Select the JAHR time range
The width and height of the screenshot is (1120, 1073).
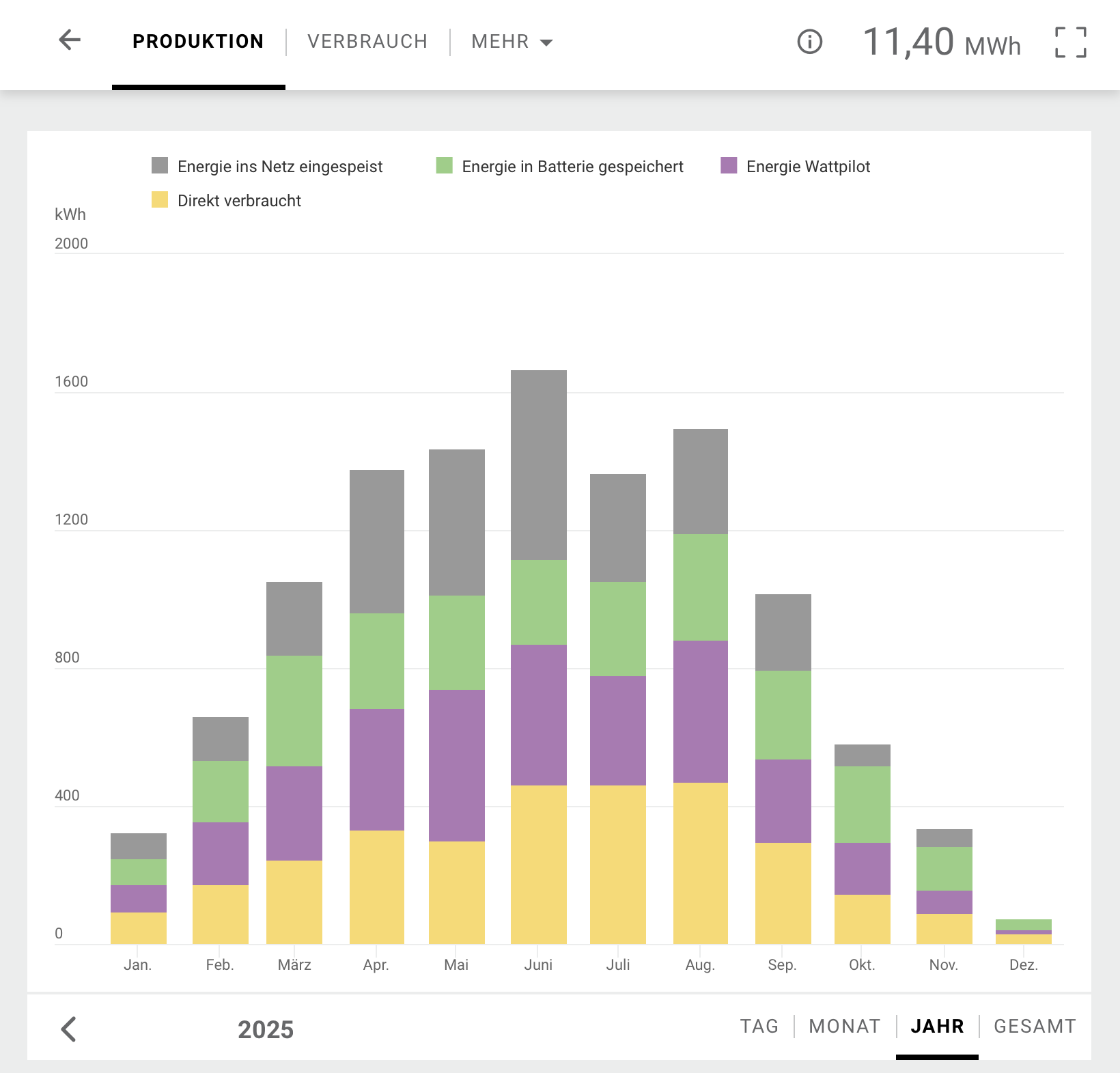[x=937, y=1026]
